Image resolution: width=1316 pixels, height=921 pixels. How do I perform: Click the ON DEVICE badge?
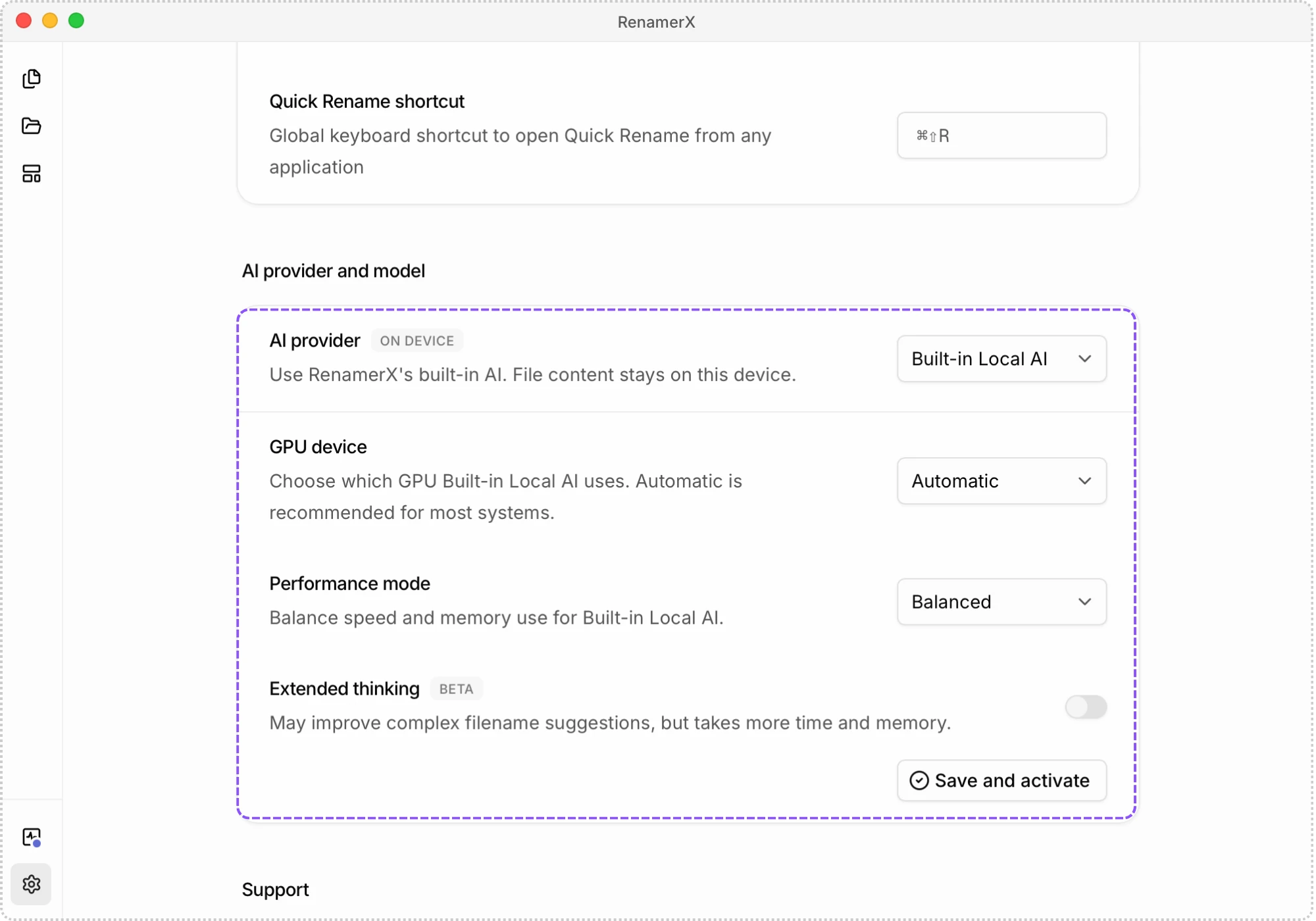[417, 341]
